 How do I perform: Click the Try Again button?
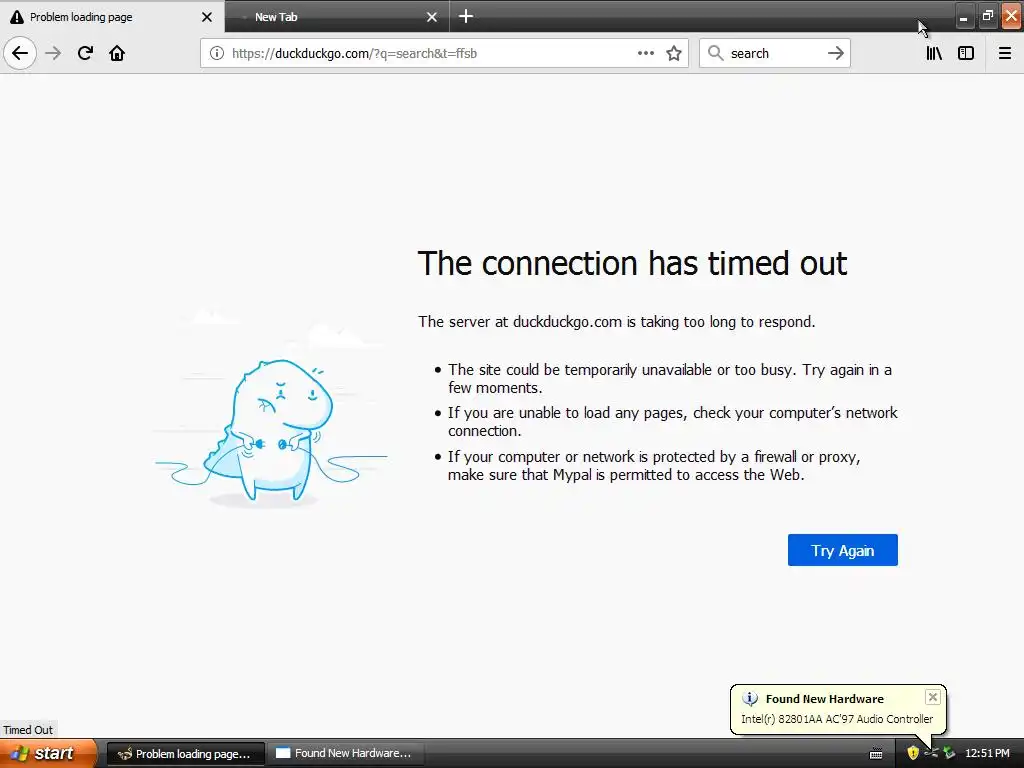click(x=842, y=550)
